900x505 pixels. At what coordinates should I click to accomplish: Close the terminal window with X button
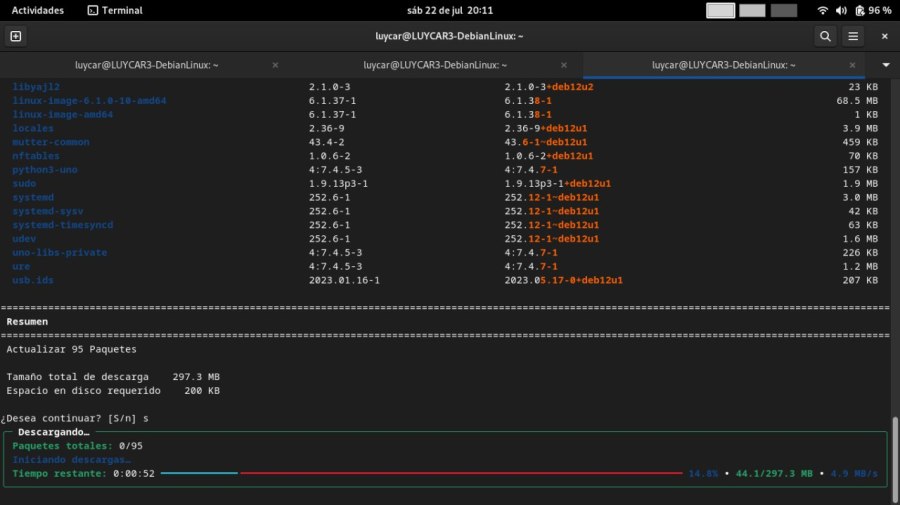(x=884, y=36)
